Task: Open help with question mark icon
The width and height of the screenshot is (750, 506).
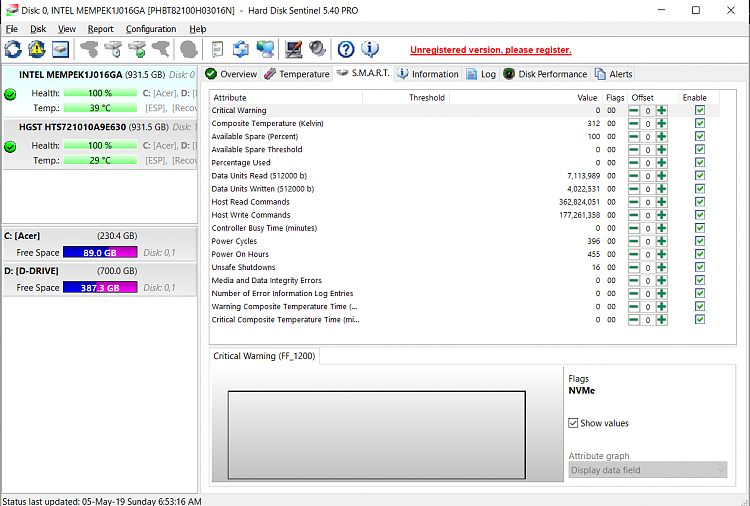Action: [x=346, y=49]
